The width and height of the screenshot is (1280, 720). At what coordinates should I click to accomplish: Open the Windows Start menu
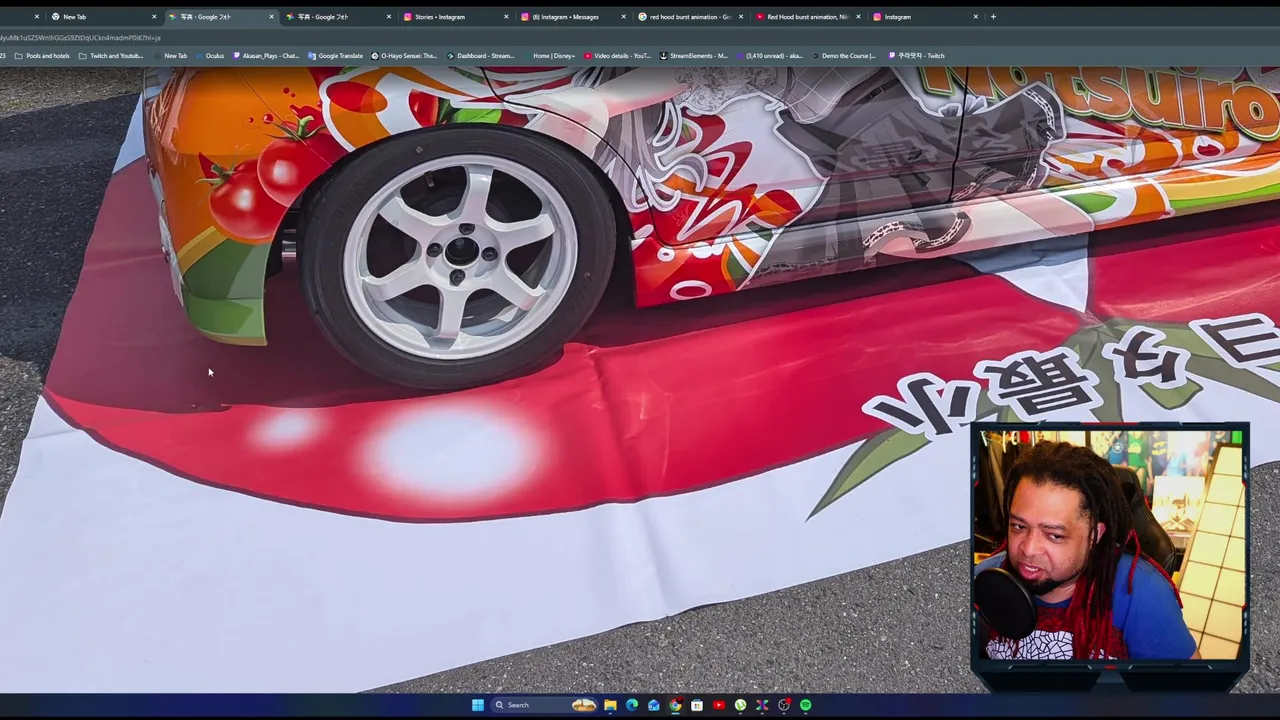[x=478, y=705]
